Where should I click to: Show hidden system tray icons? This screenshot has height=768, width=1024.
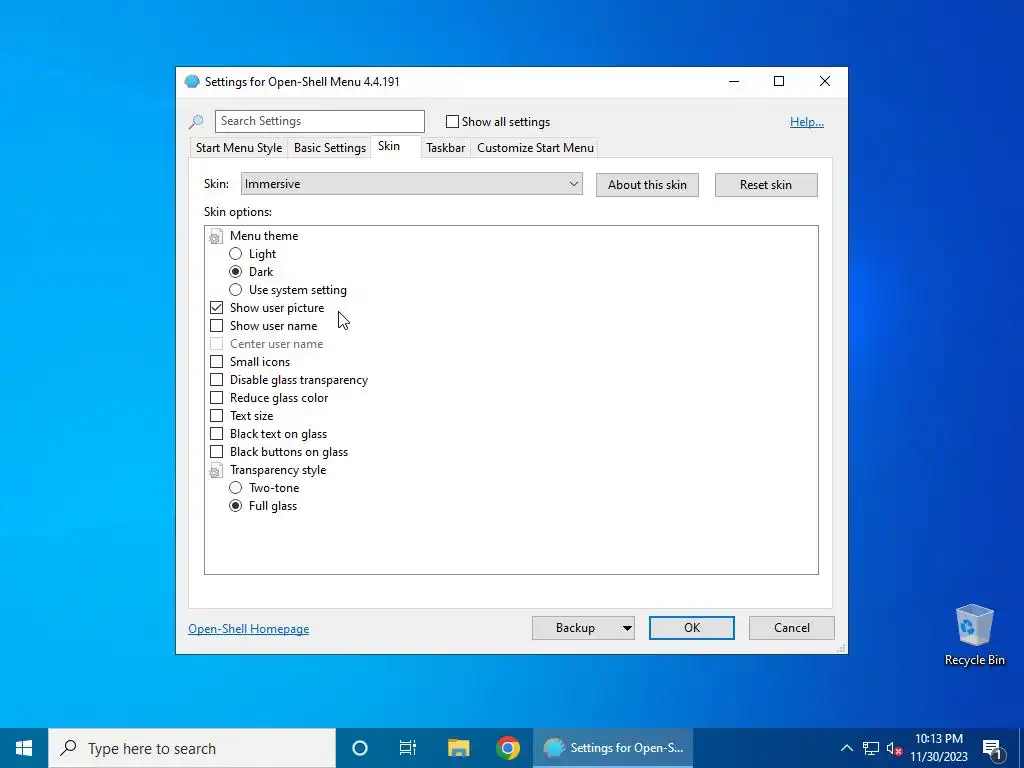[x=846, y=748]
